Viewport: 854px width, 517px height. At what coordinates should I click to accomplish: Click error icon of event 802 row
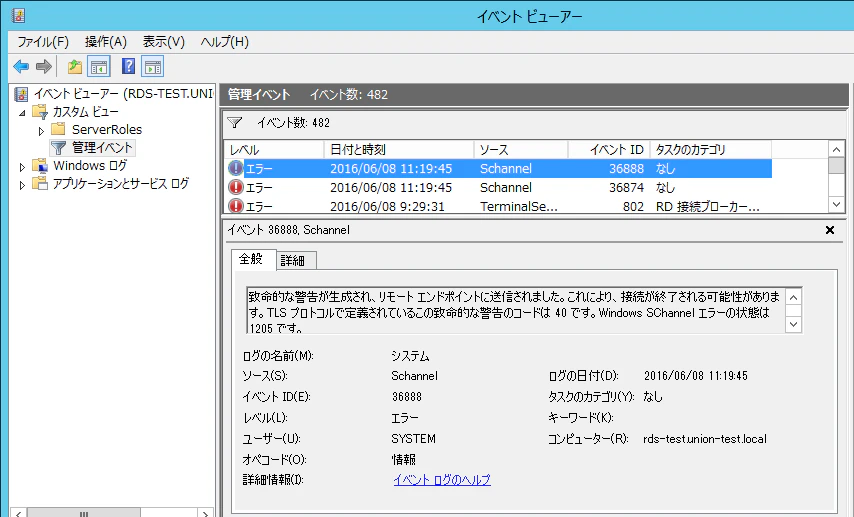point(235,206)
